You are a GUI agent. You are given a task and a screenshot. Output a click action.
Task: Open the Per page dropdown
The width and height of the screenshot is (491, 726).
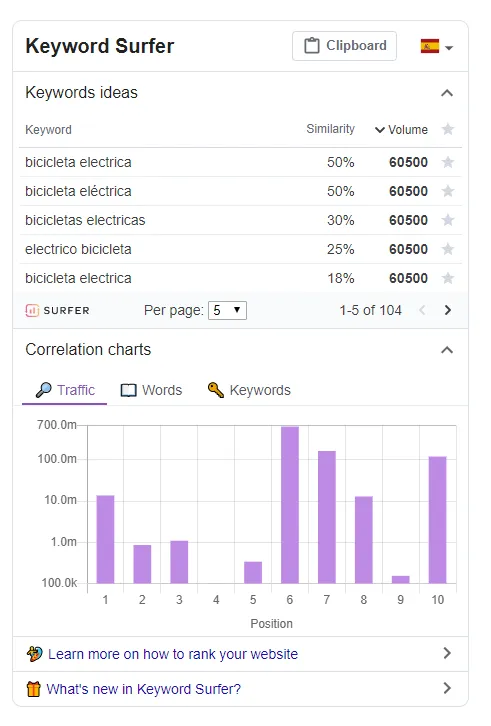[x=227, y=310]
